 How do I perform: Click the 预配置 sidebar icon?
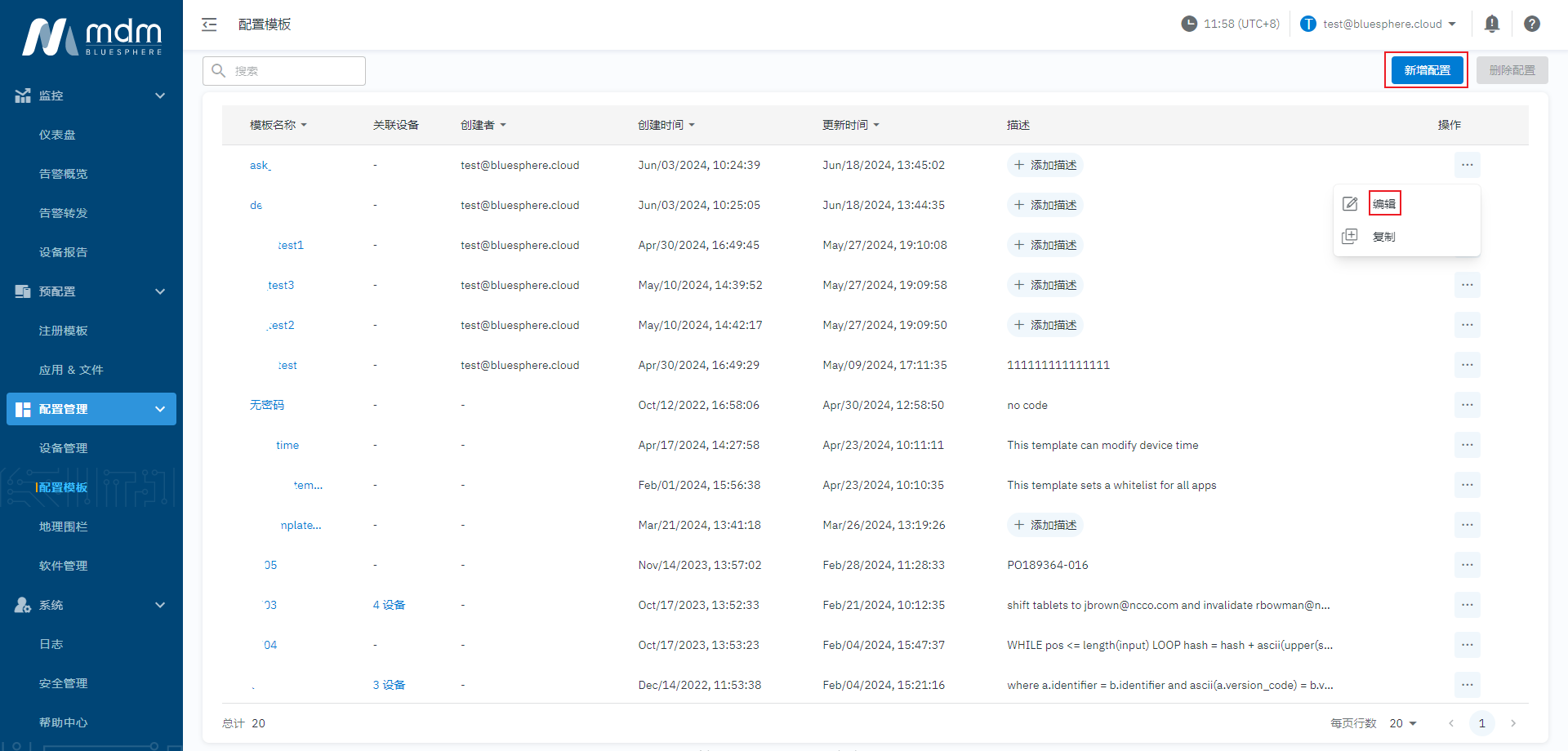coord(23,291)
